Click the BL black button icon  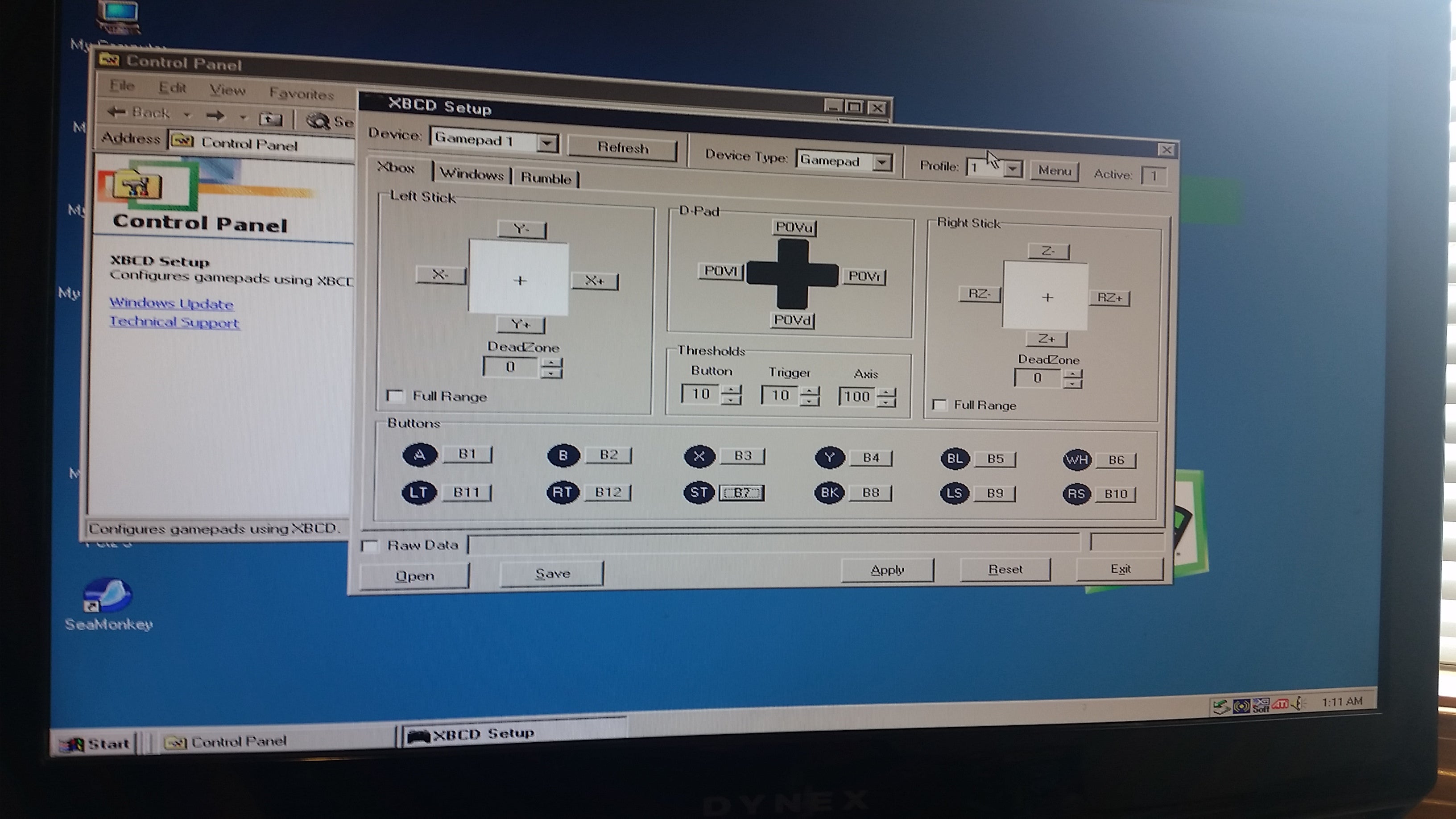(955, 459)
